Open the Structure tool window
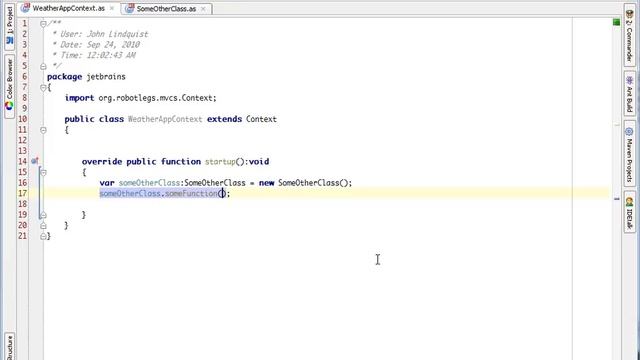640x360 pixels. [x=9, y=347]
